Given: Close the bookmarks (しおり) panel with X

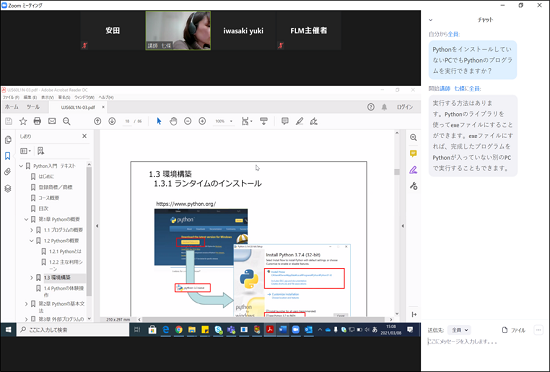Looking at the screenshot, I should click(85, 136).
